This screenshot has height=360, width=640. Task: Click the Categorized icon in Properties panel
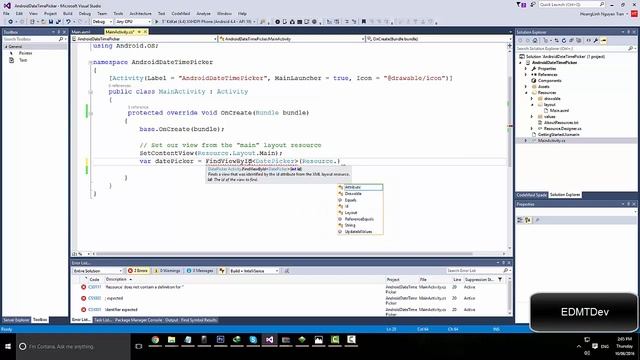(x=520, y=220)
